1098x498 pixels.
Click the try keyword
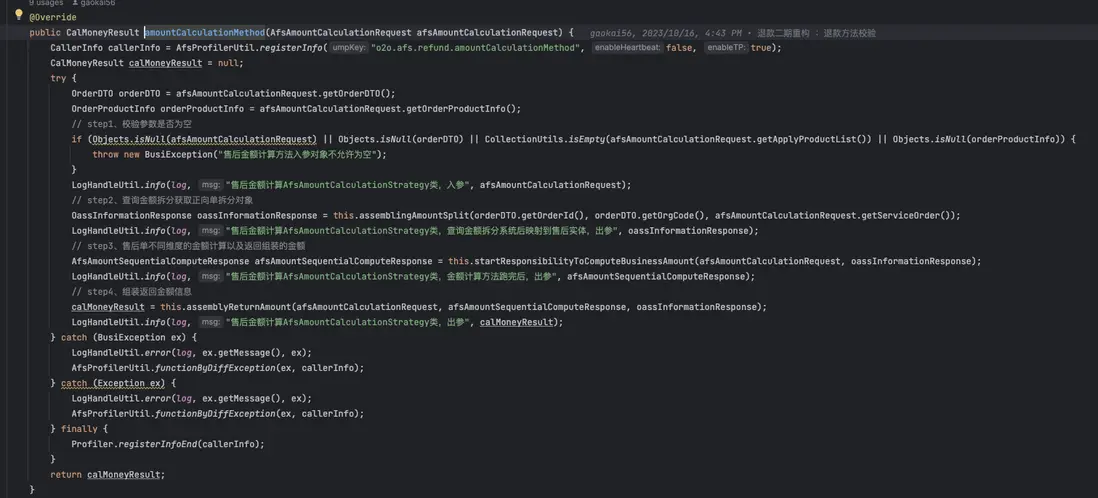click(x=58, y=78)
